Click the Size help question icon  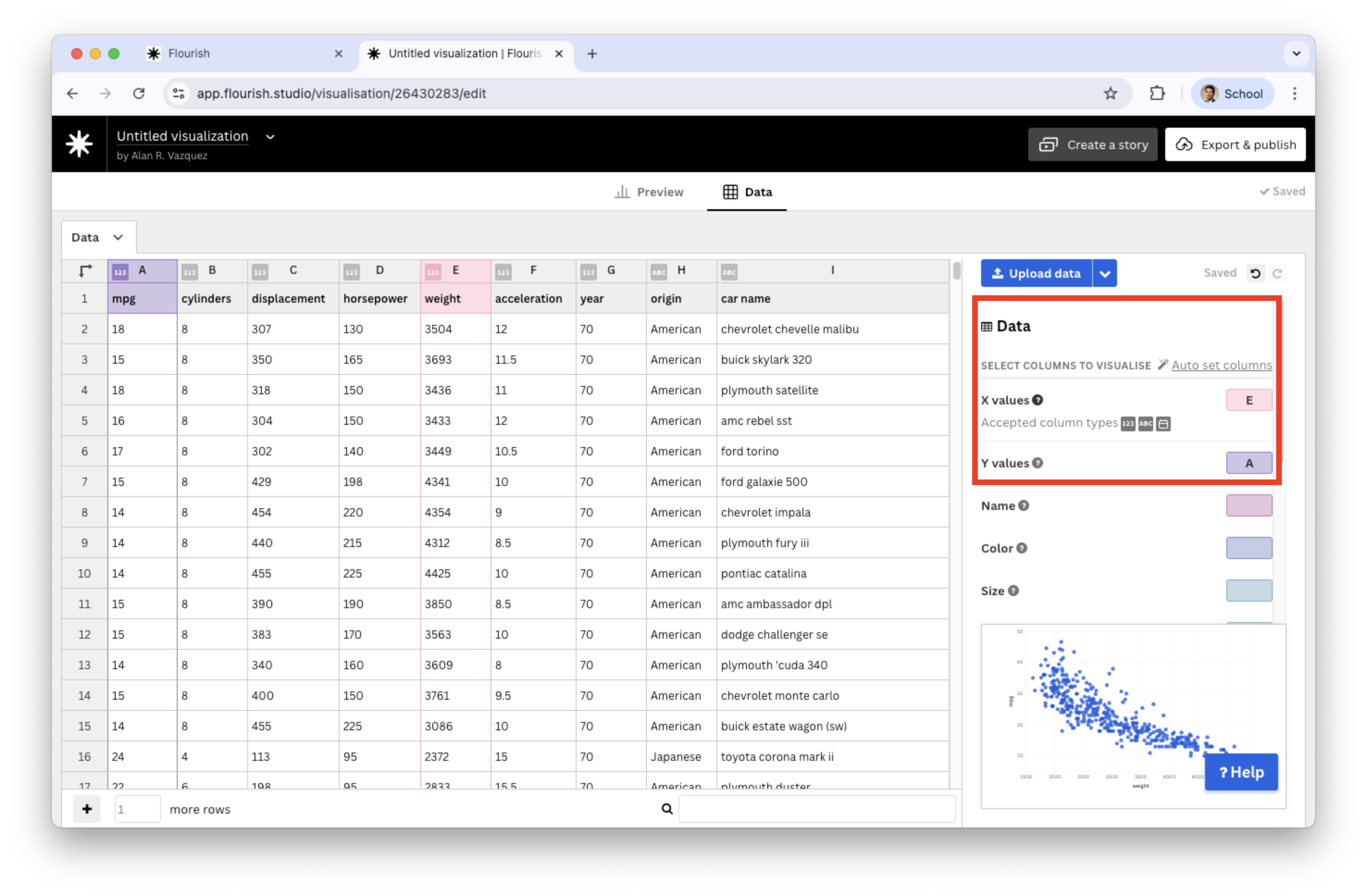click(1013, 591)
